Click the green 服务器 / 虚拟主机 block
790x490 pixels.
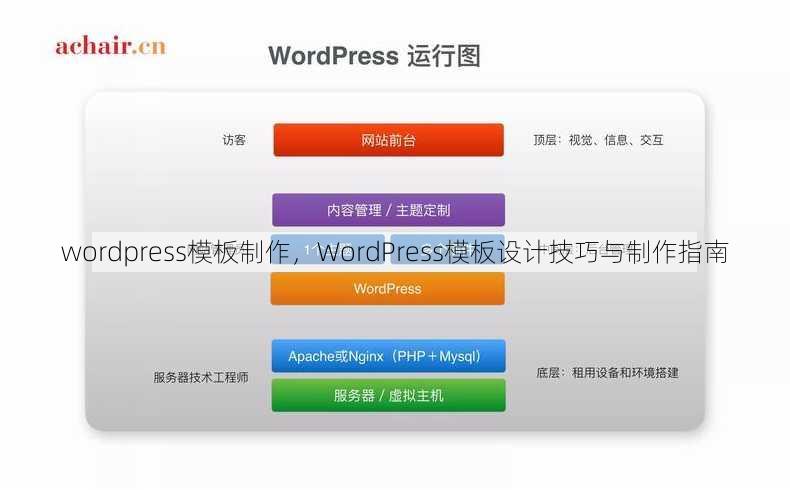pos(388,395)
